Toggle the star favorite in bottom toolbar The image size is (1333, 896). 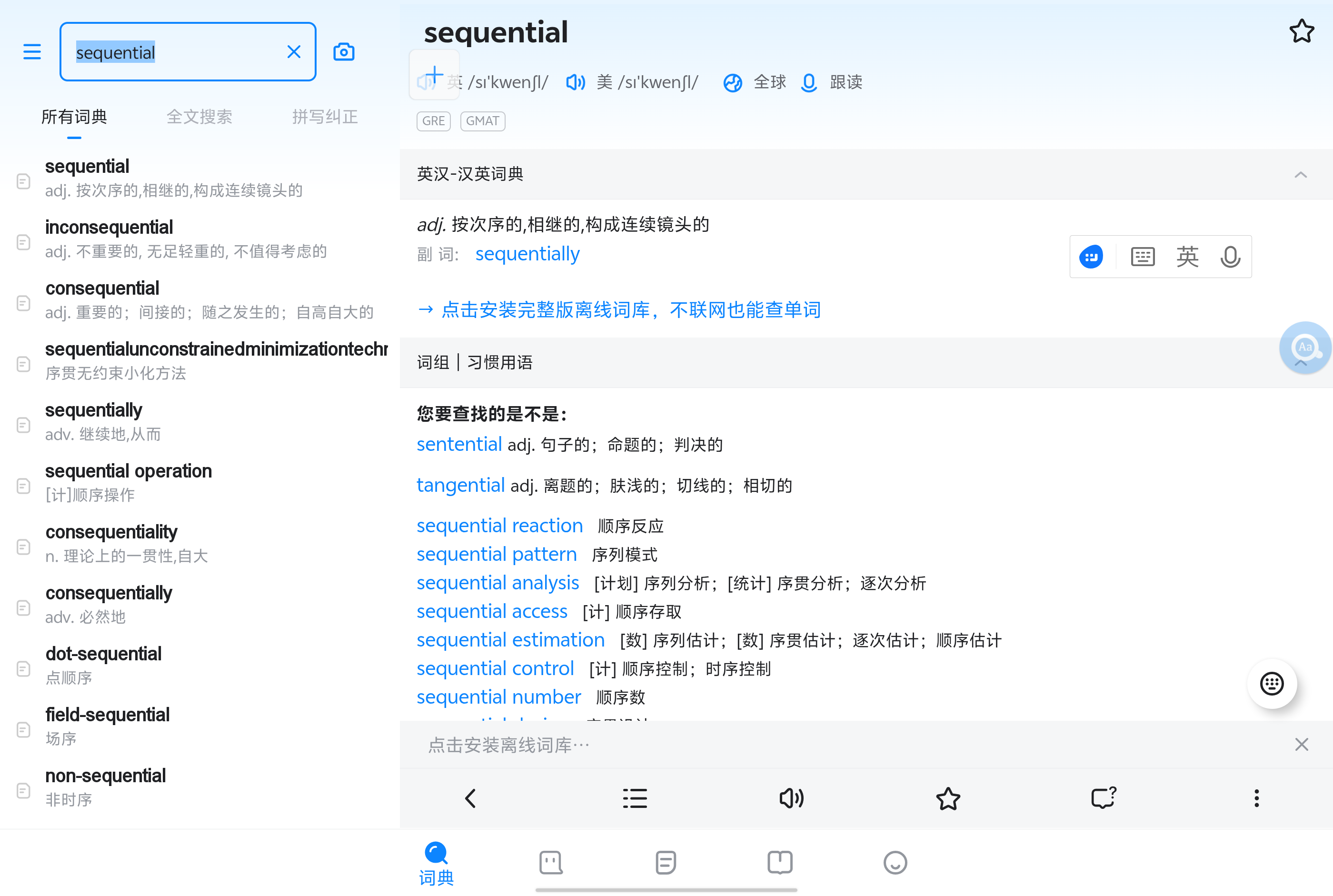tap(947, 798)
